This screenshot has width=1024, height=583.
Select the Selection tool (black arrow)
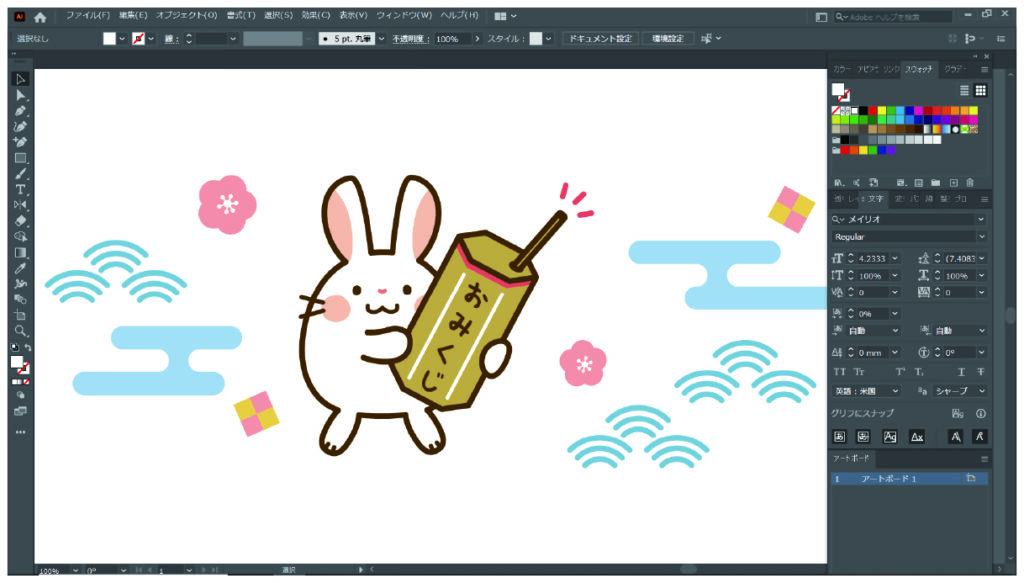[x=20, y=79]
